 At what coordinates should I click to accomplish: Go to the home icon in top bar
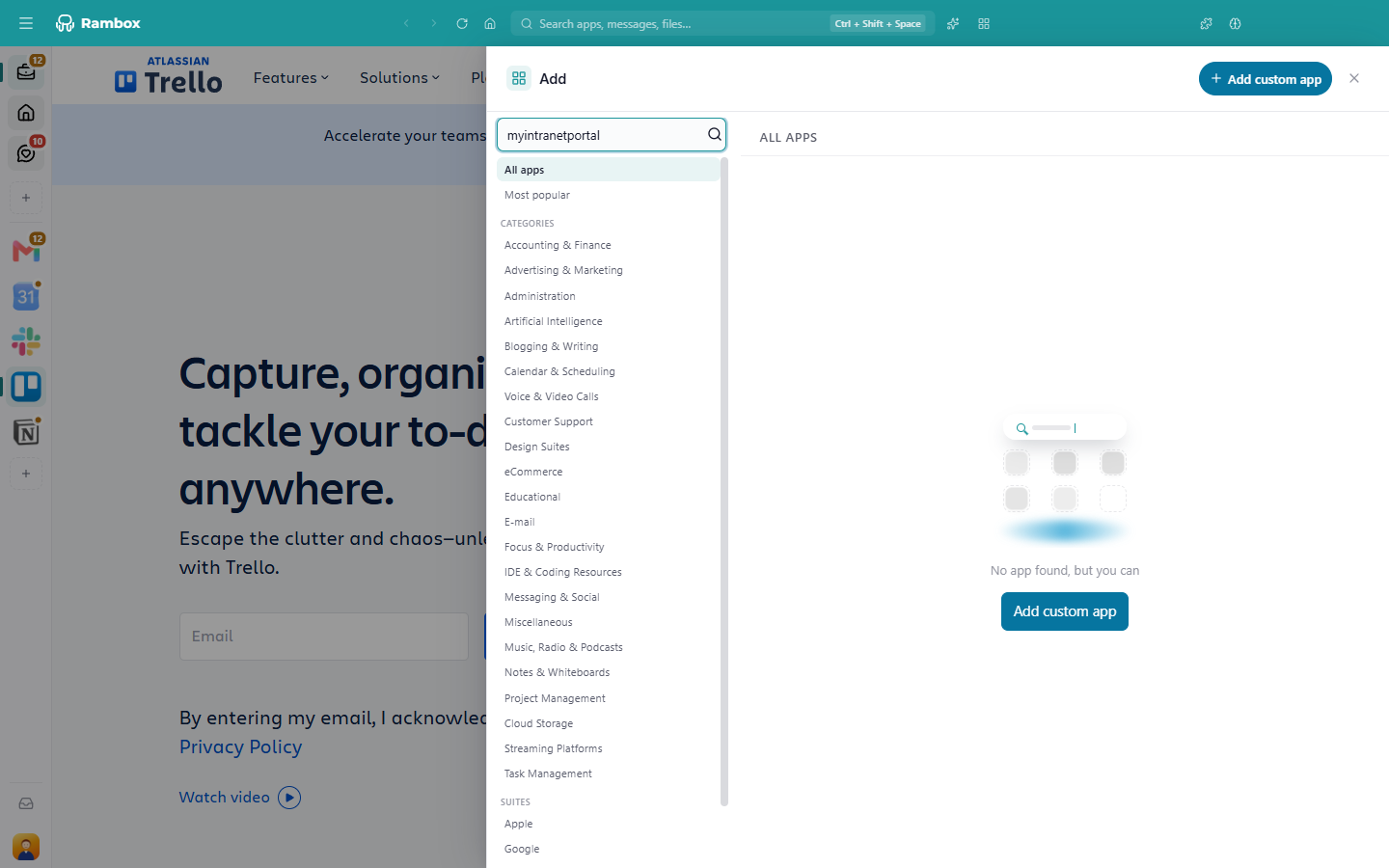pos(490,23)
